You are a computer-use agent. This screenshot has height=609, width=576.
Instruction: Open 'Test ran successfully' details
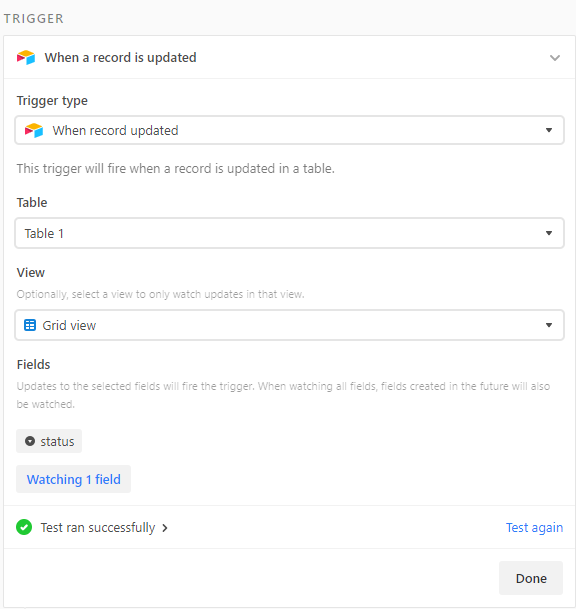98,527
